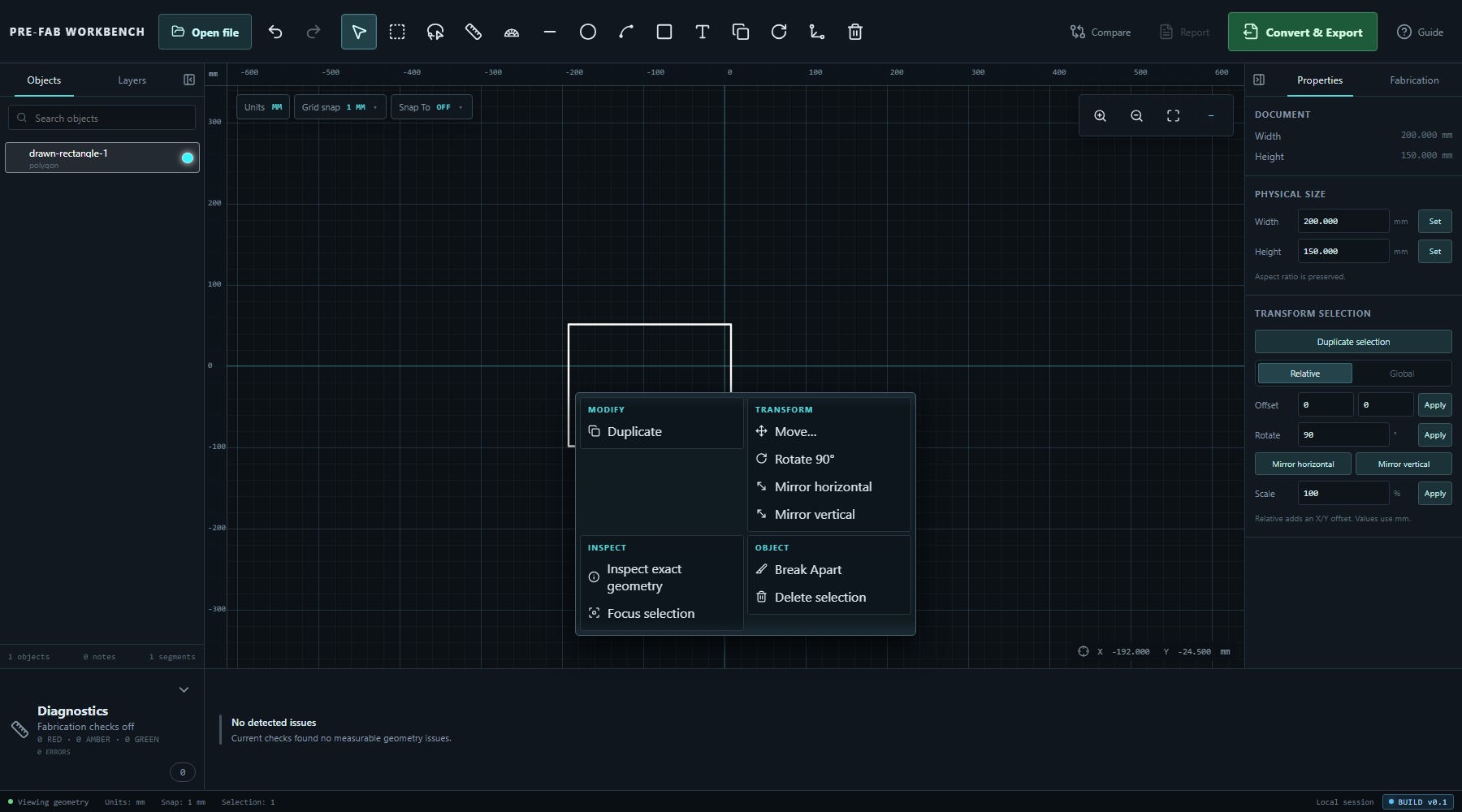Image resolution: width=1462 pixels, height=812 pixels.
Task: Click Inspect exact geometry menu entry
Action: (x=662, y=577)
